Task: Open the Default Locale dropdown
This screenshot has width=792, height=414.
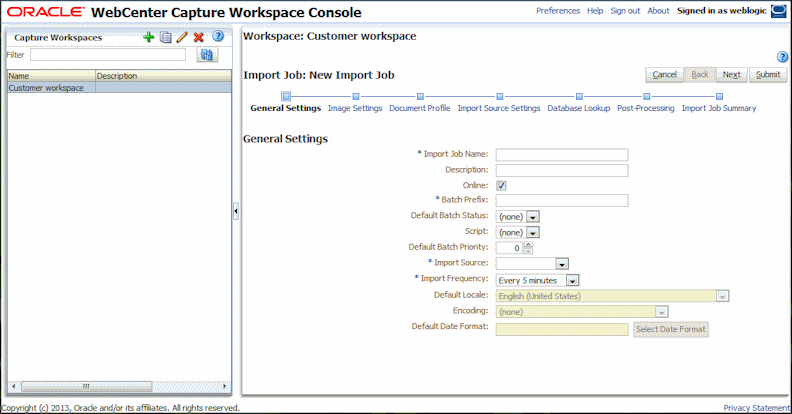Action: tap(722, 296)
